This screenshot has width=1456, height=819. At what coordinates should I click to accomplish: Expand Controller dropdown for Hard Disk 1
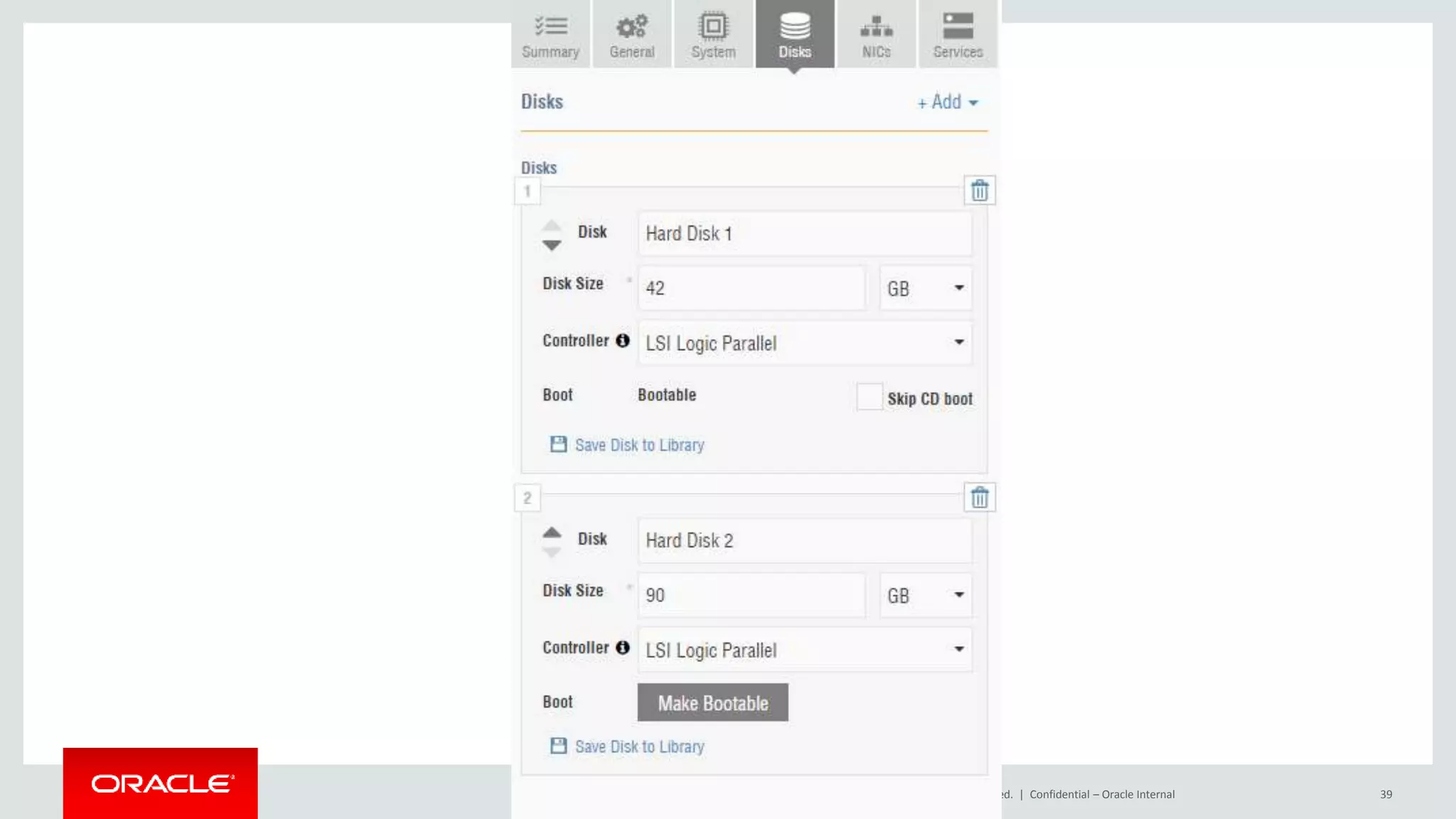click(x=805, y=343)
